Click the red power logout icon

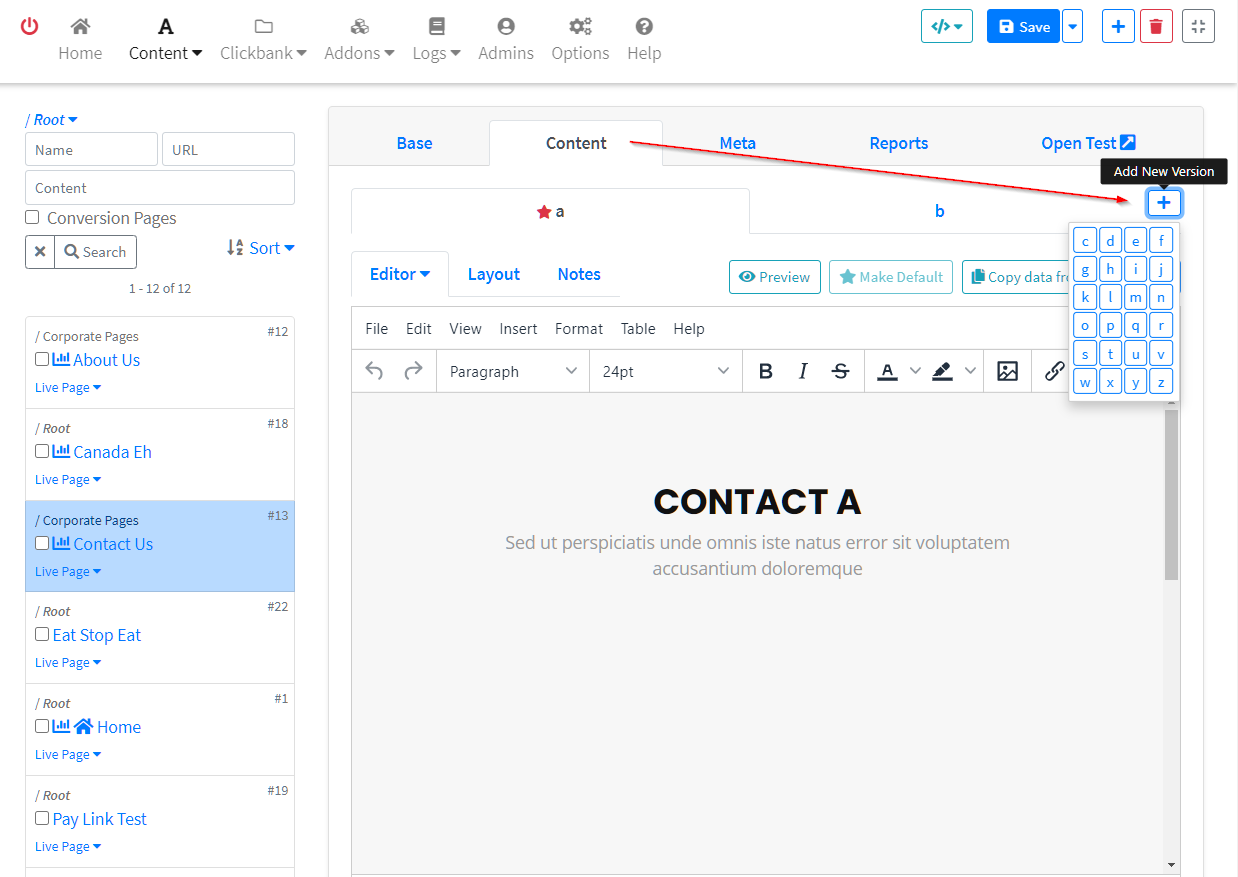click(30, 26)
